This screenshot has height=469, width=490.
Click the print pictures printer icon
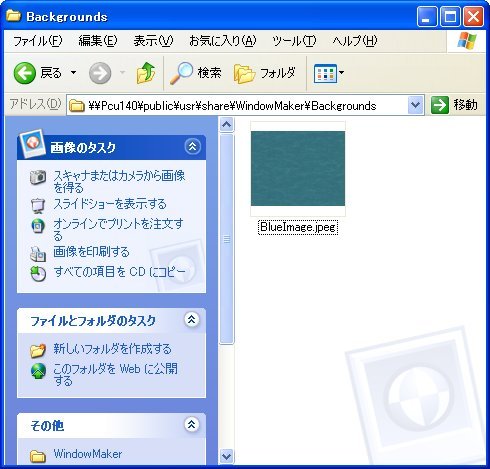pyautogui.click(x=38, y=253)
